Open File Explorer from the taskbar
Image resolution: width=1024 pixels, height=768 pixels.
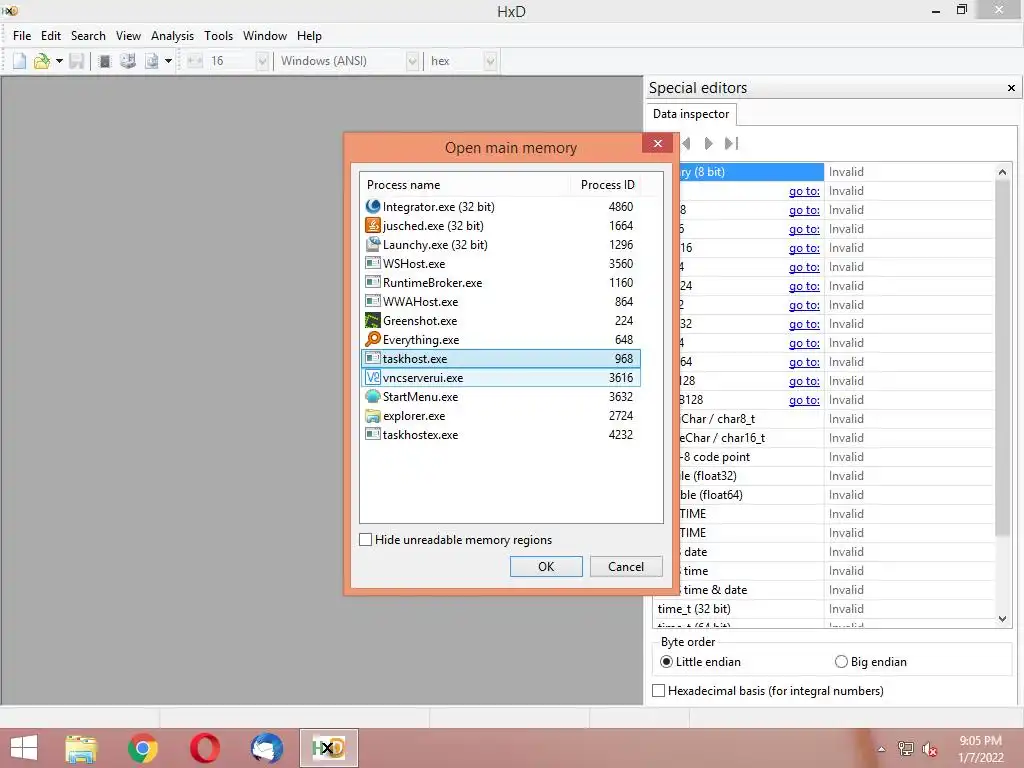(81, 748)
